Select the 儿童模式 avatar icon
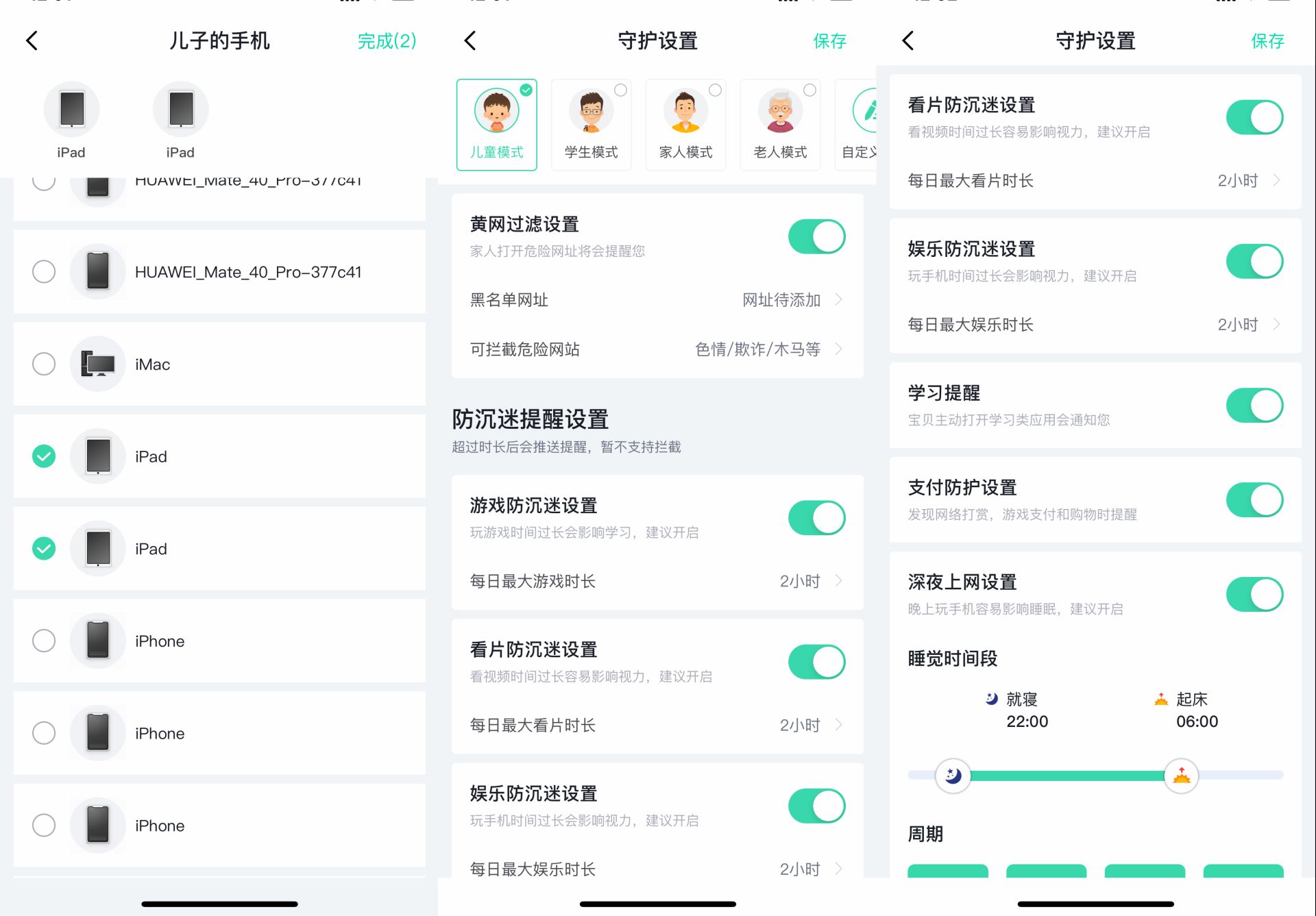Screen dimensions: 1316x916 coord(496,110)
